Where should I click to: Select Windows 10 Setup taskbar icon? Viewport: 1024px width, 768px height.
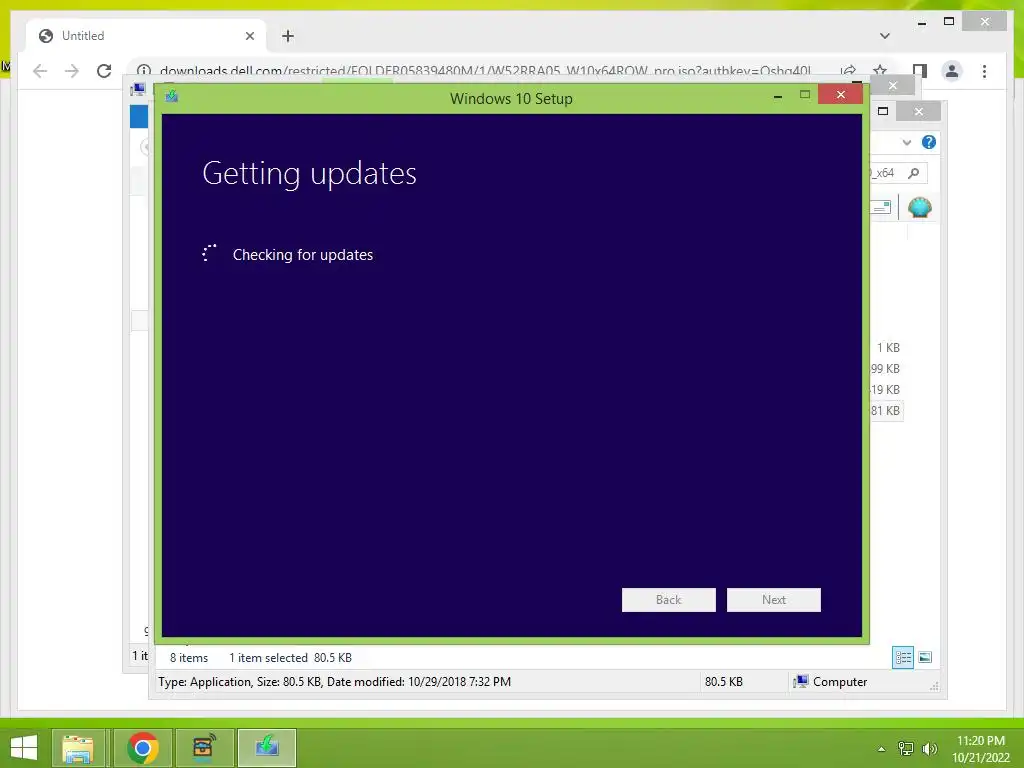click(267, 748)
